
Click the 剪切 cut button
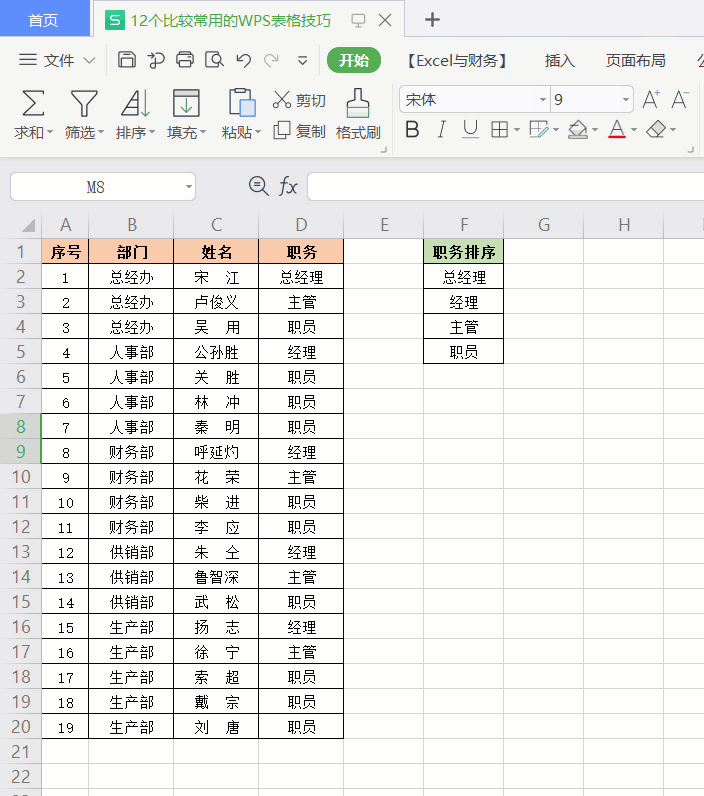coord(300,100)
